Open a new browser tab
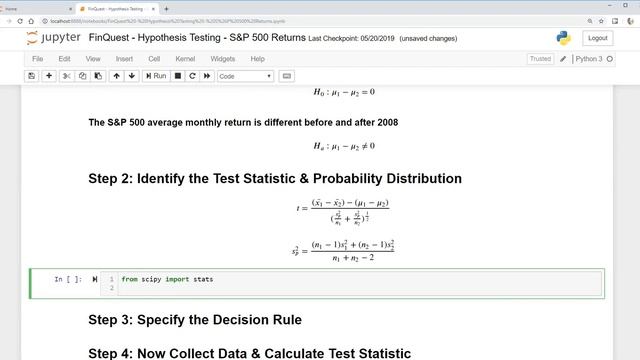This screenshot has width=640, height=360. 166,9
